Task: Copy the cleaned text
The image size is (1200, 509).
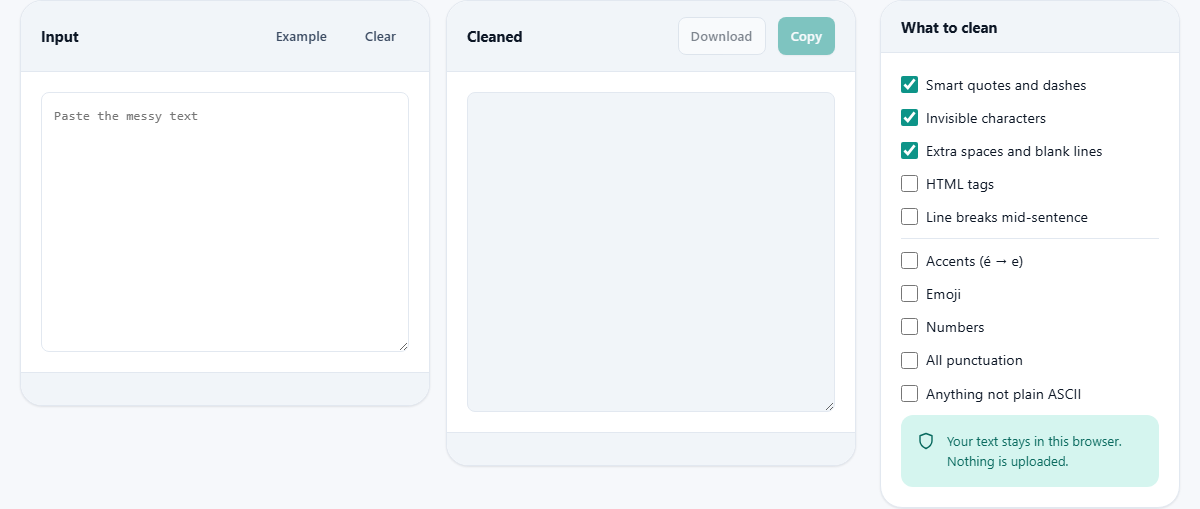Action: tap(806, 36)
